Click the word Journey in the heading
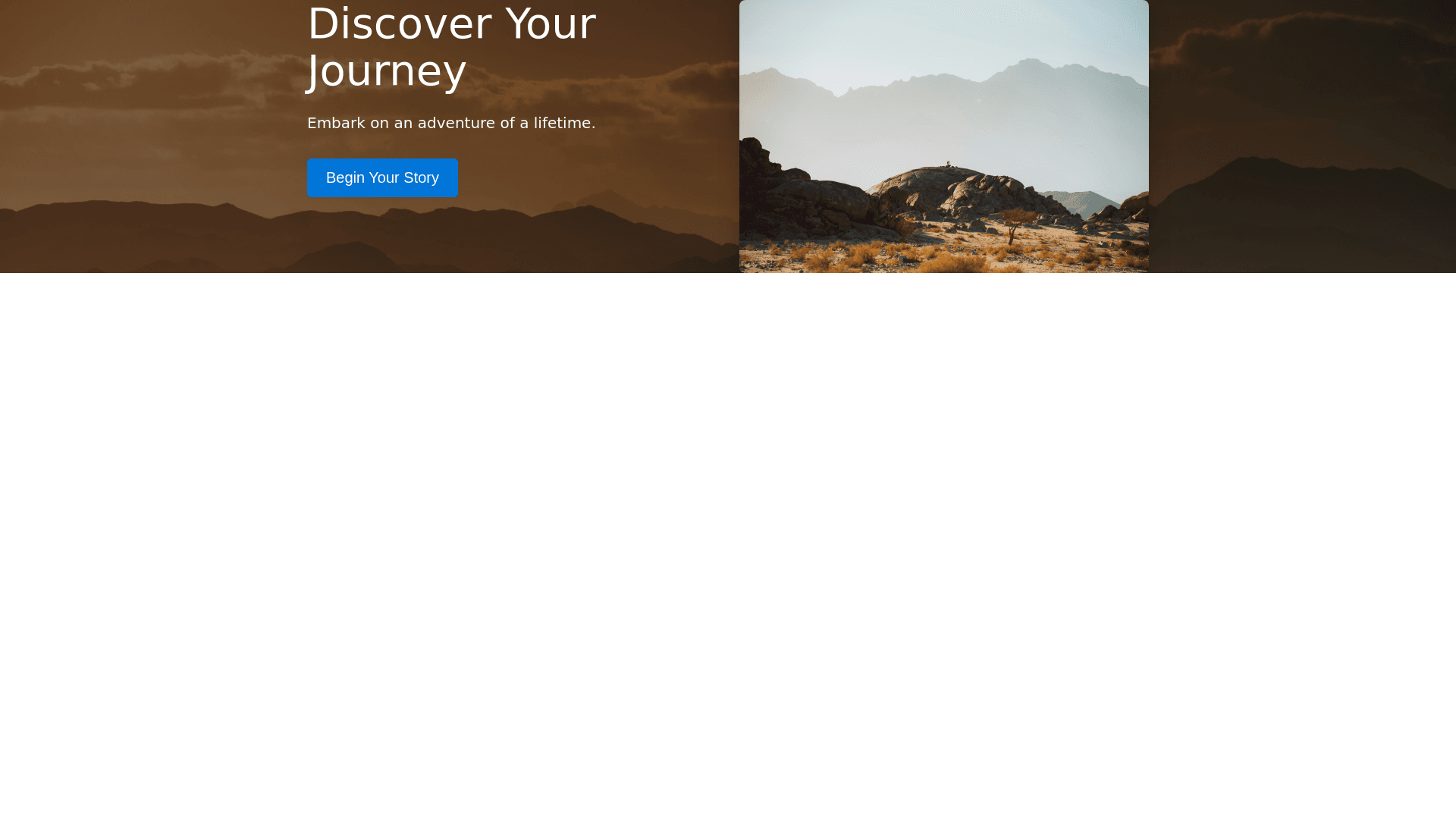 click(x=387, y=71)
